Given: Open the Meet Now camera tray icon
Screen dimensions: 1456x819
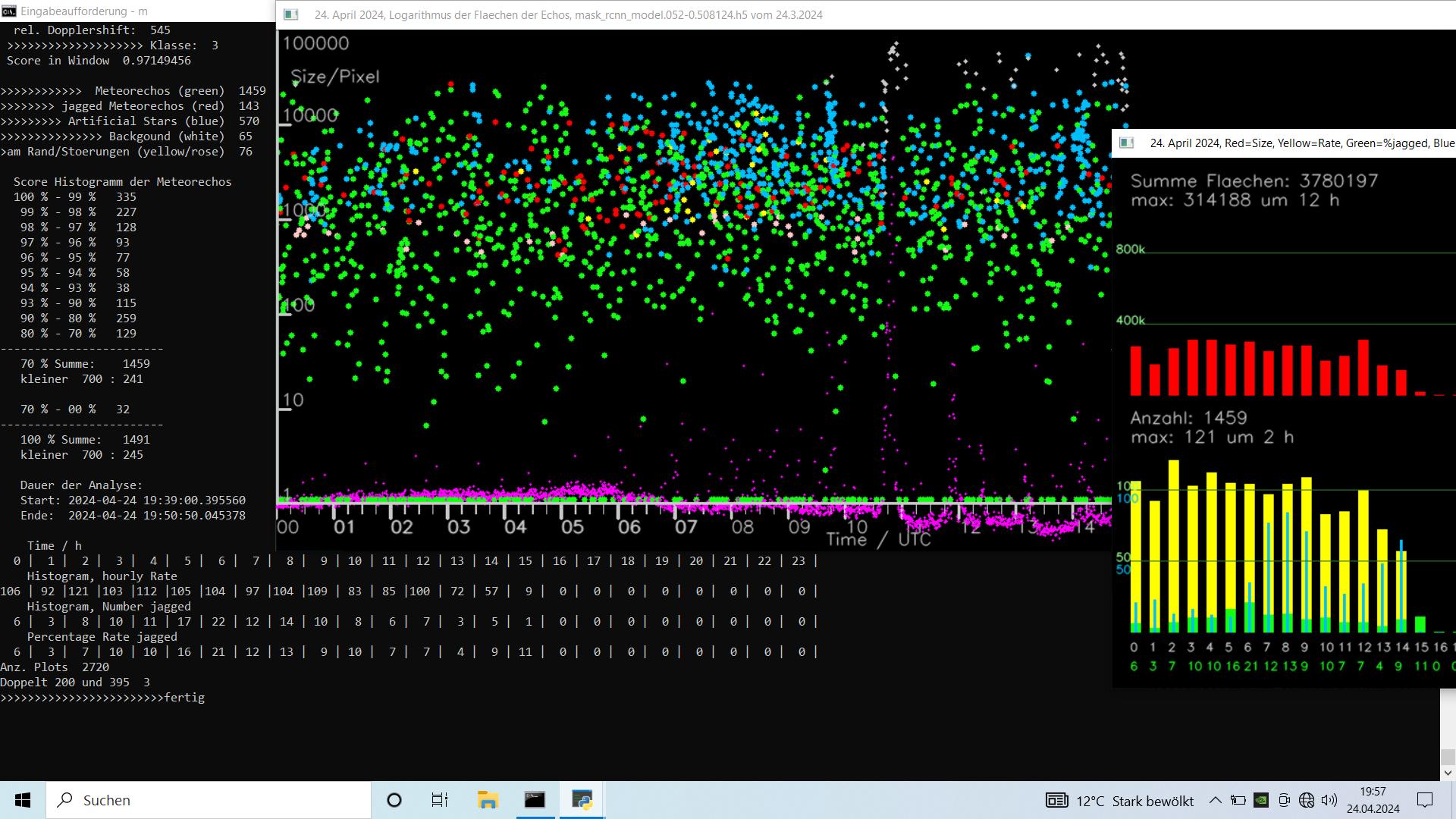Looking at the screenshot, I should pos(1284,800).
